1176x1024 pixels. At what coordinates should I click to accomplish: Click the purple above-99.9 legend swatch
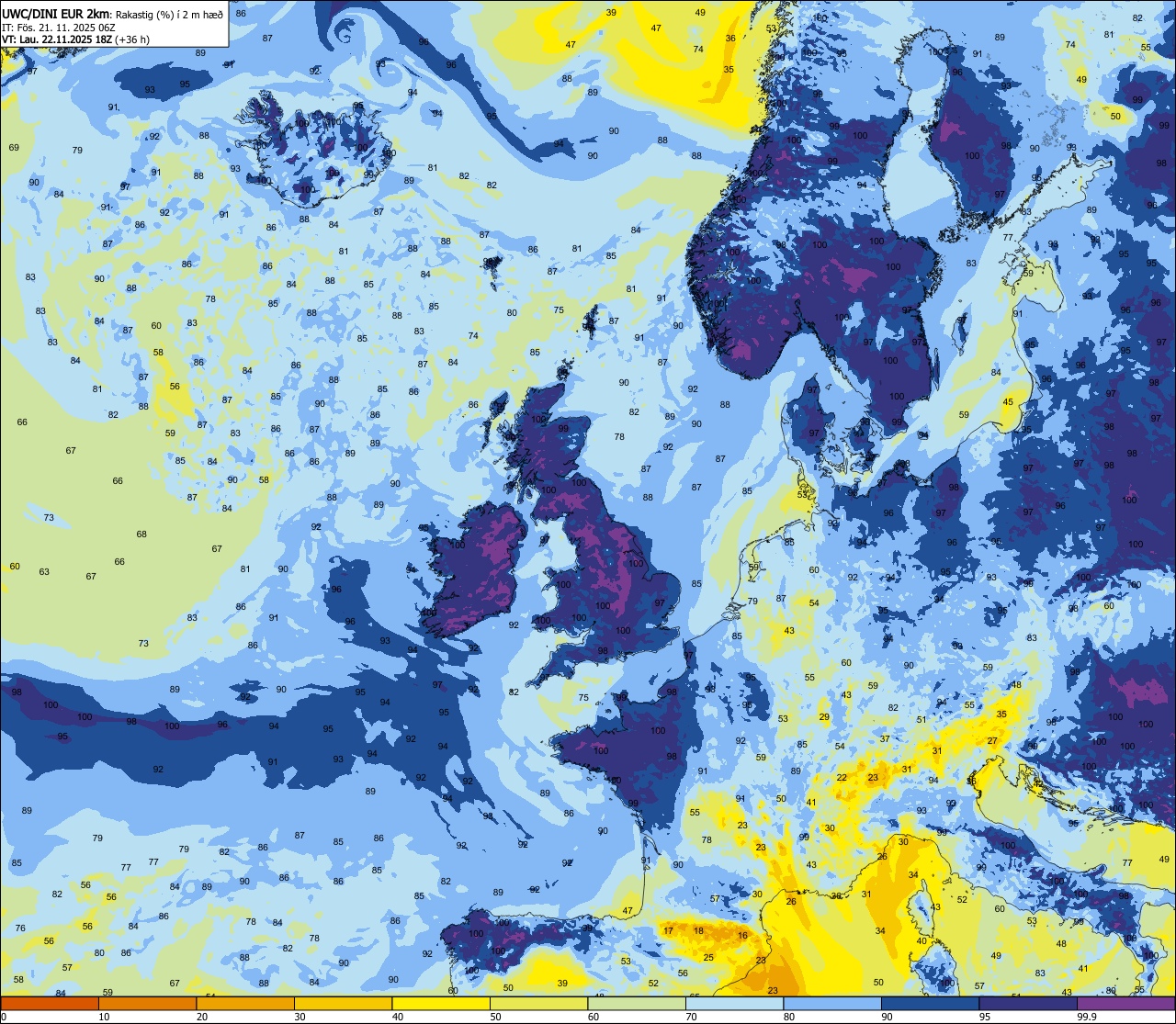(1125, 1003)
